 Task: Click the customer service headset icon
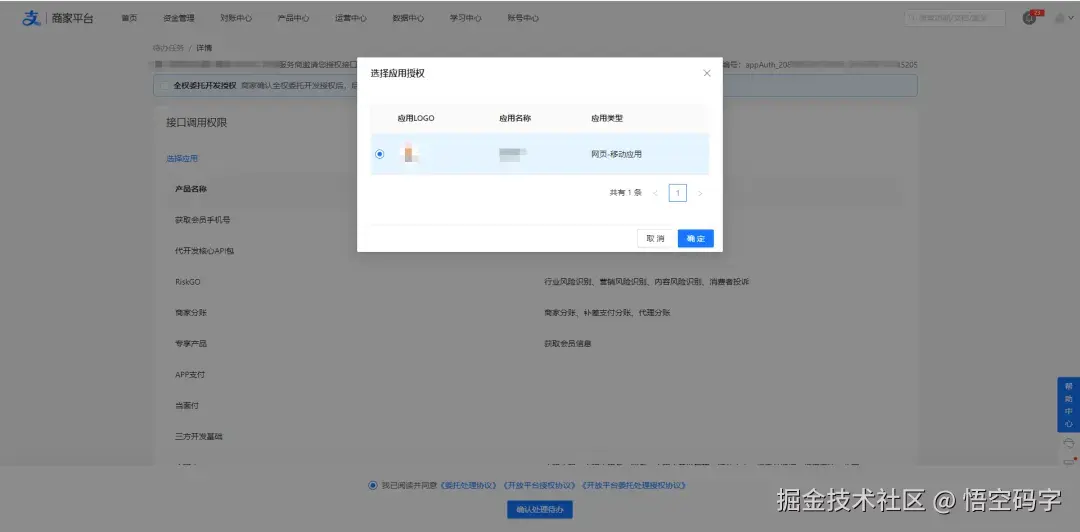1068,443
